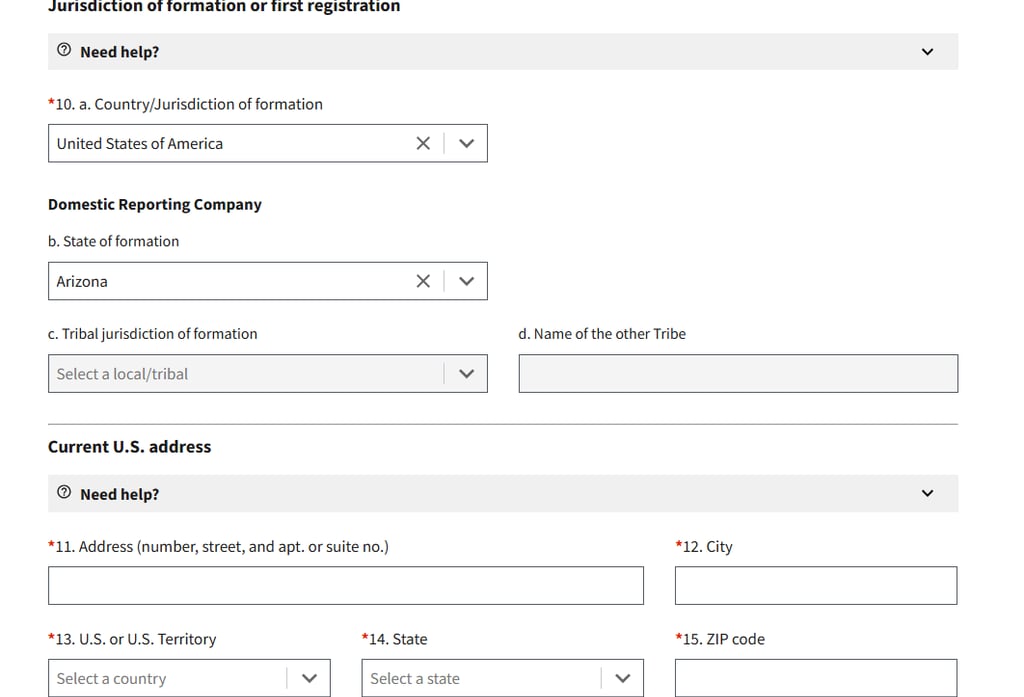Screen dimensions: 1024x697
Task: Click Name of the other Tribe field
Action: pyautogui.click(x=737, y=374)
